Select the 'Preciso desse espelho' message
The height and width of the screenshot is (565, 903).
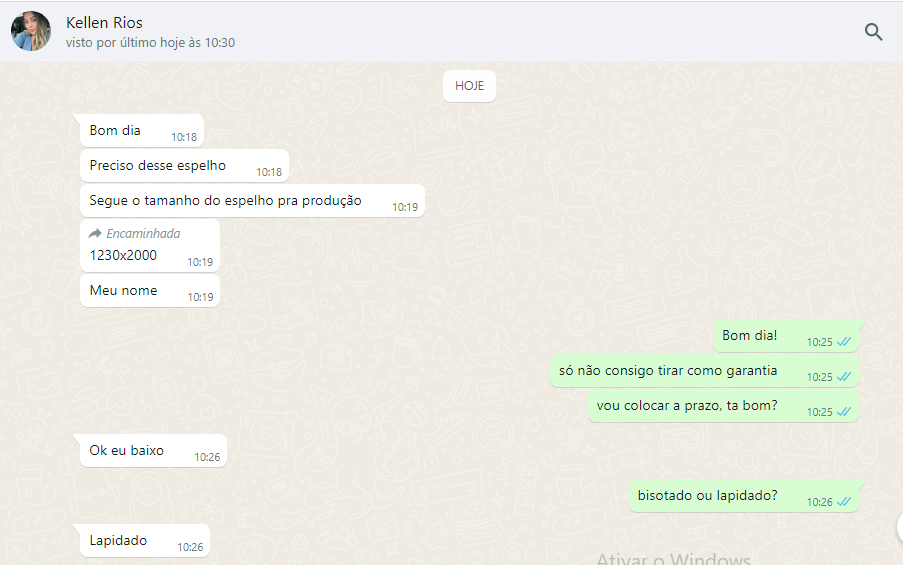pos(184,166)
